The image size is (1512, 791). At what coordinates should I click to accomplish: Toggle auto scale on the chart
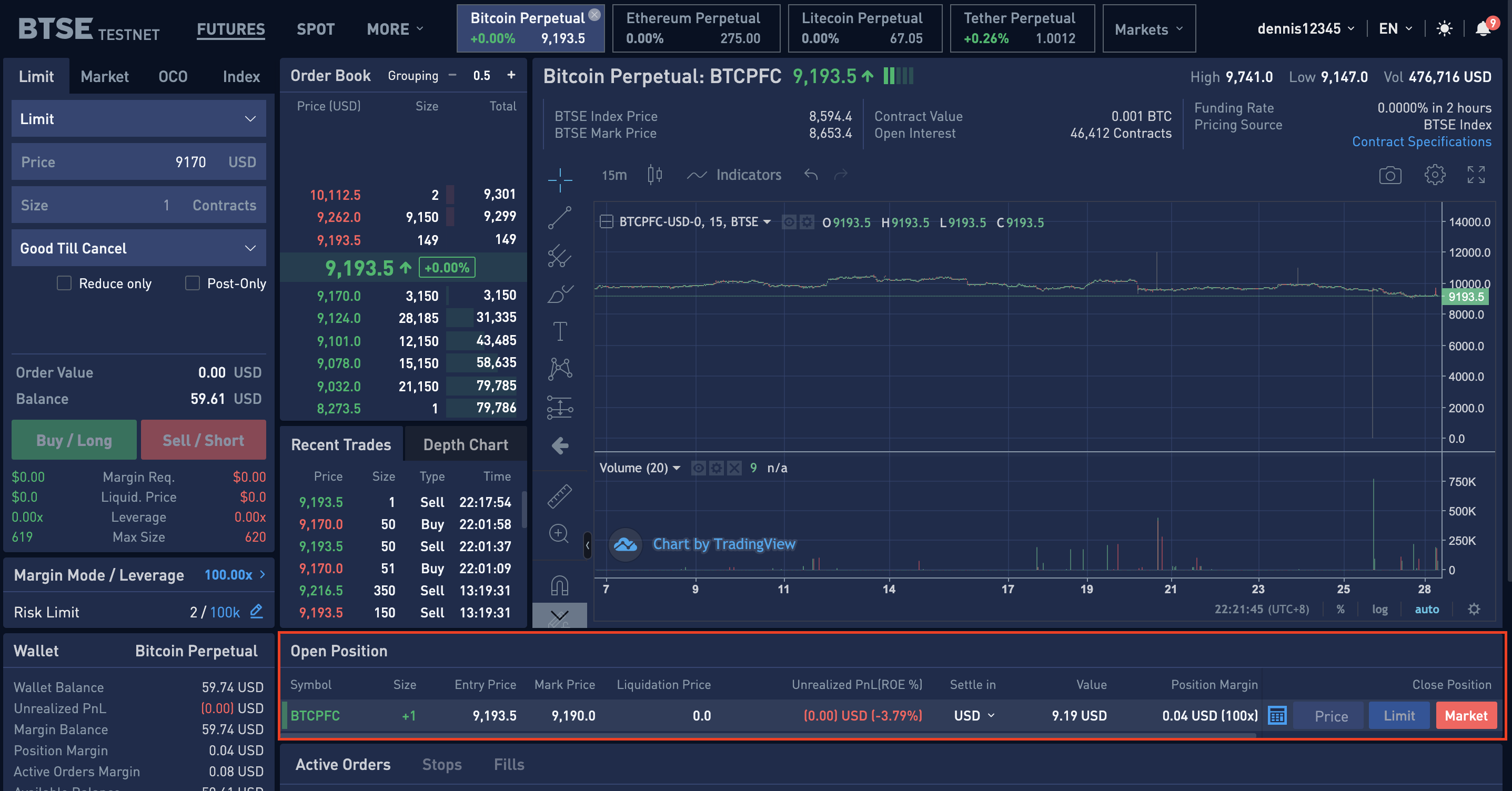1426,609
